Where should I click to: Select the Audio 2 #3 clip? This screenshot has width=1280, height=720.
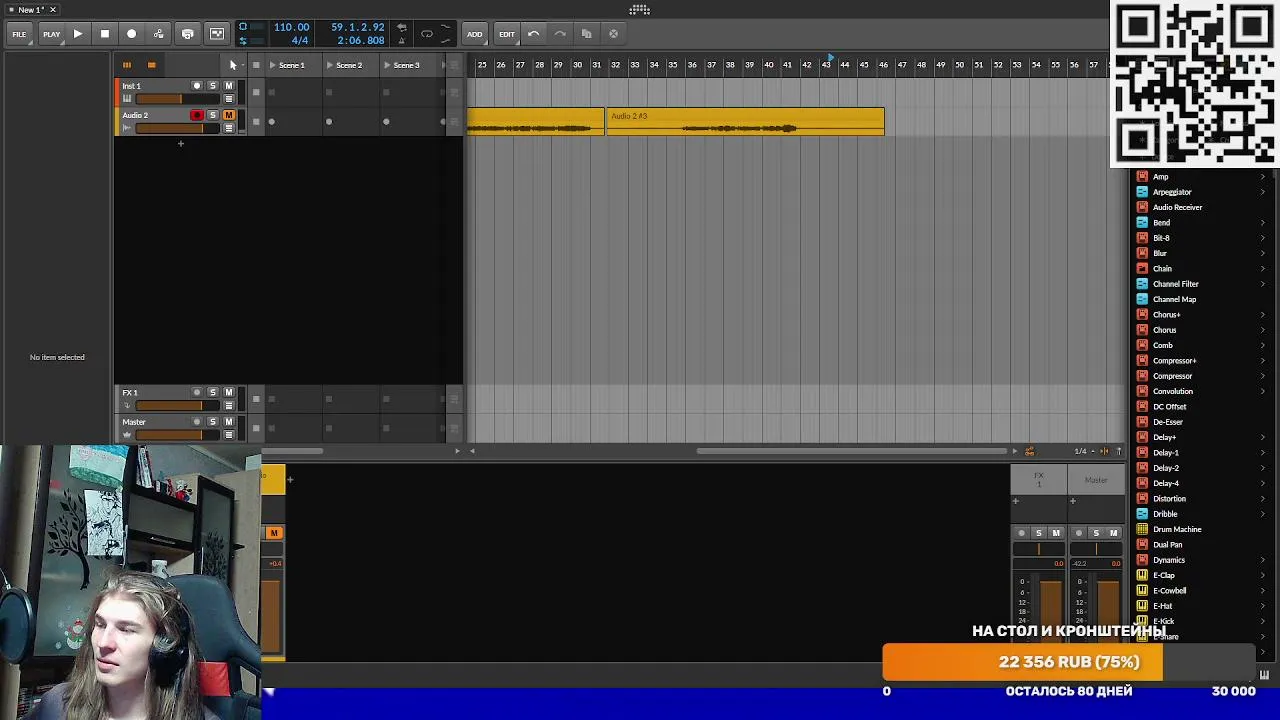click(745, 122)
